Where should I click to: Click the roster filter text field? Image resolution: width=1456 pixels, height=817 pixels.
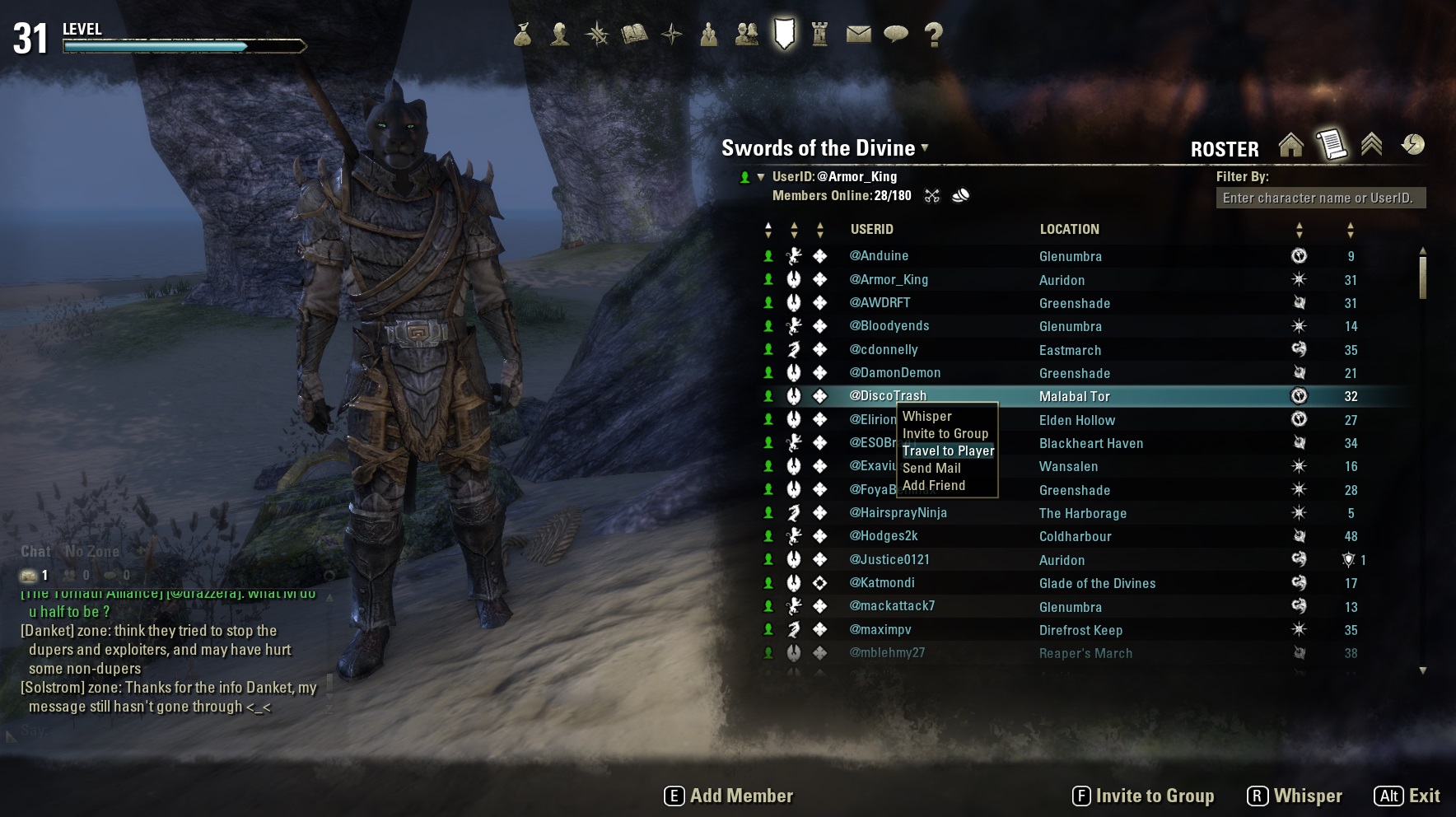1320,198
